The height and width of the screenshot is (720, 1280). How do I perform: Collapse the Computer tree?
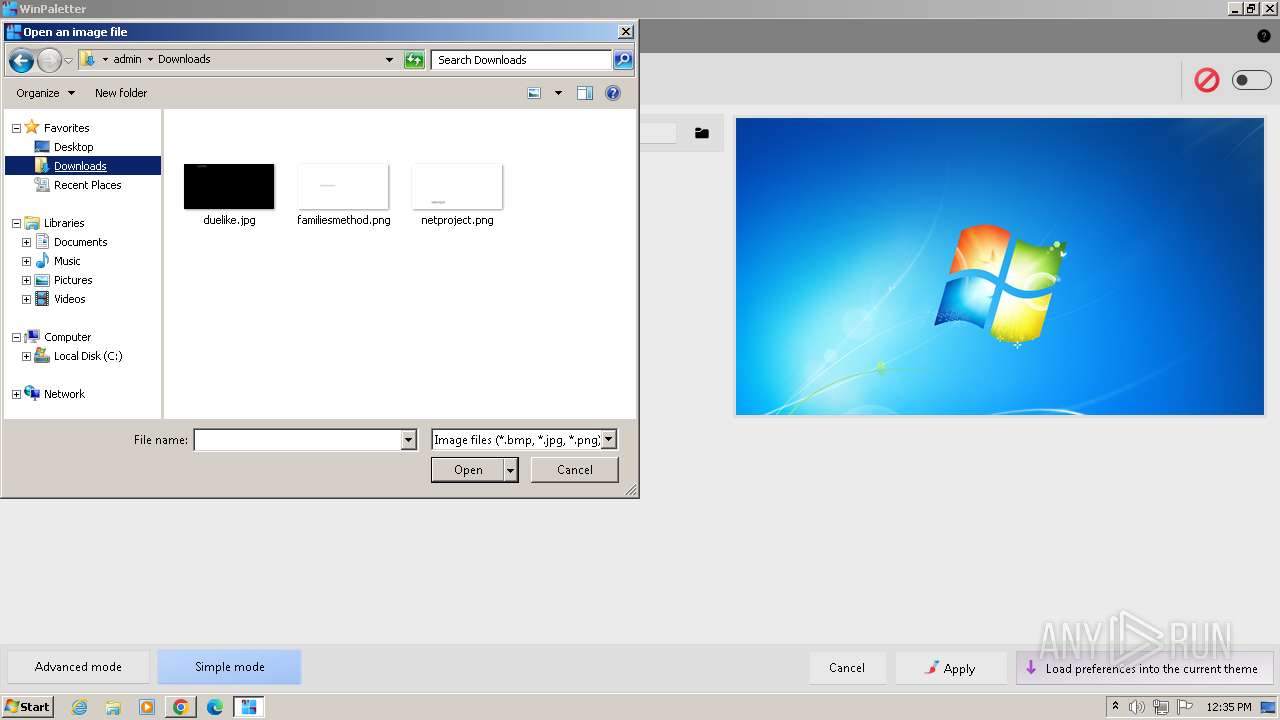pyautogui.click(x=16, y=337)
